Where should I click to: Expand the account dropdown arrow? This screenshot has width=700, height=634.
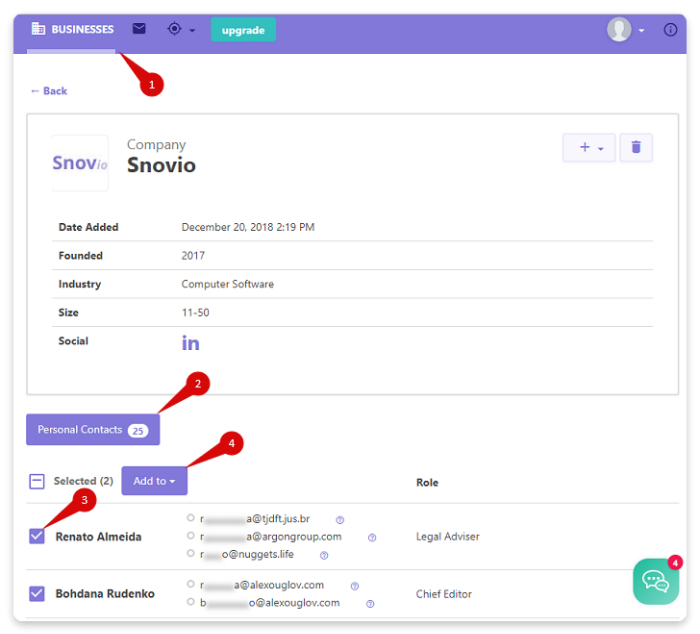642,30
